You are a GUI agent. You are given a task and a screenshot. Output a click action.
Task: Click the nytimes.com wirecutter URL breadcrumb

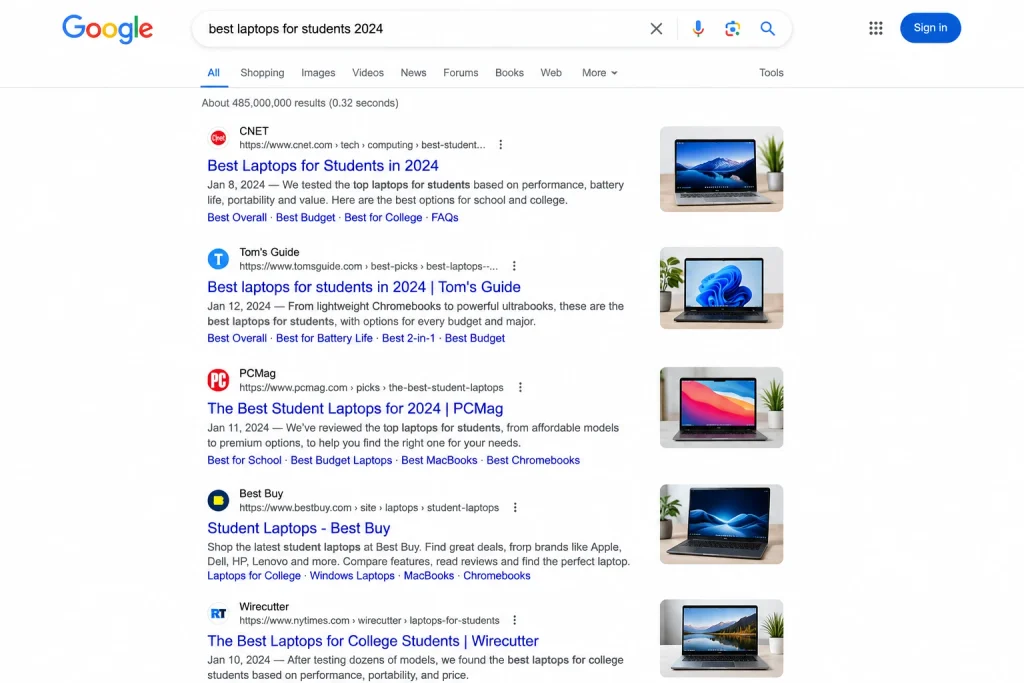click(x=369, y=621)
